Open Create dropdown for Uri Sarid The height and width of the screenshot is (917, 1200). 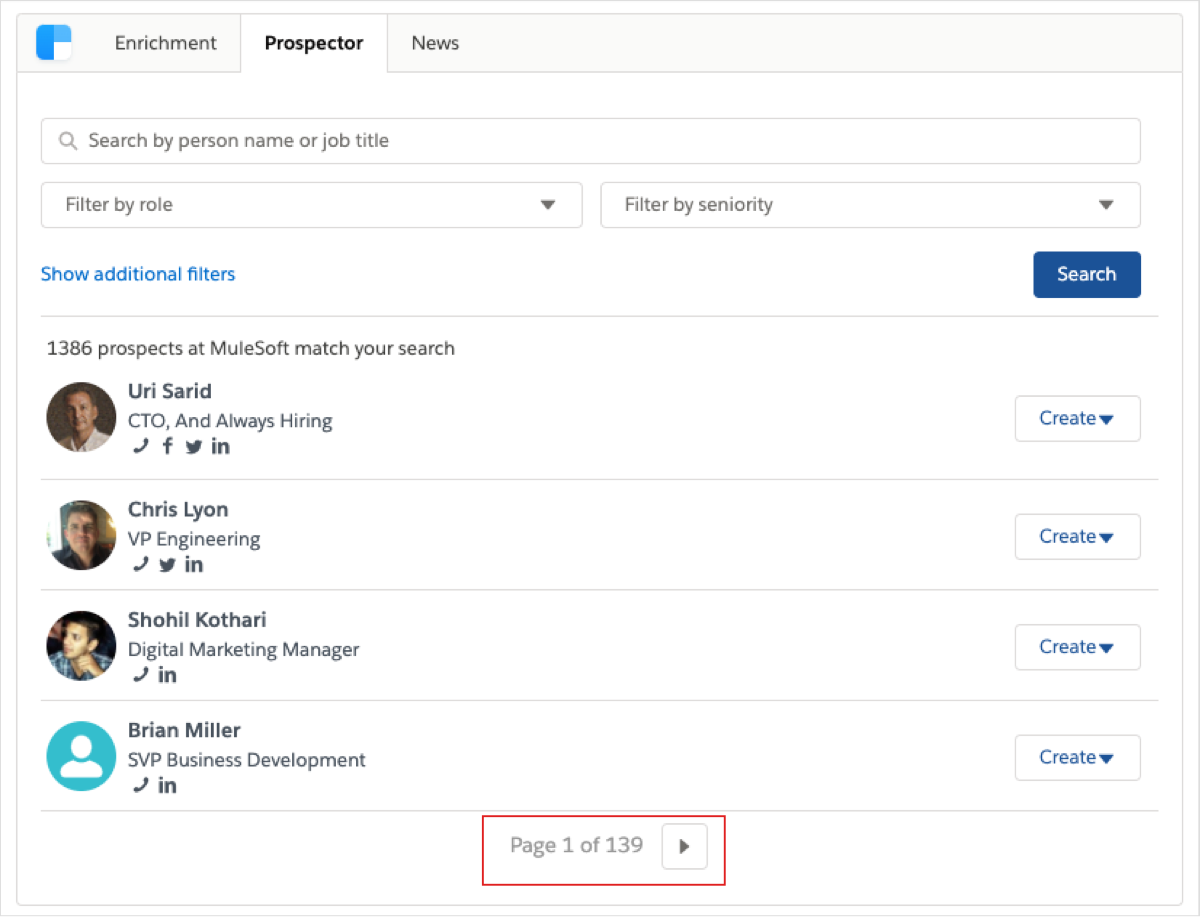(x=1077, y=418)
